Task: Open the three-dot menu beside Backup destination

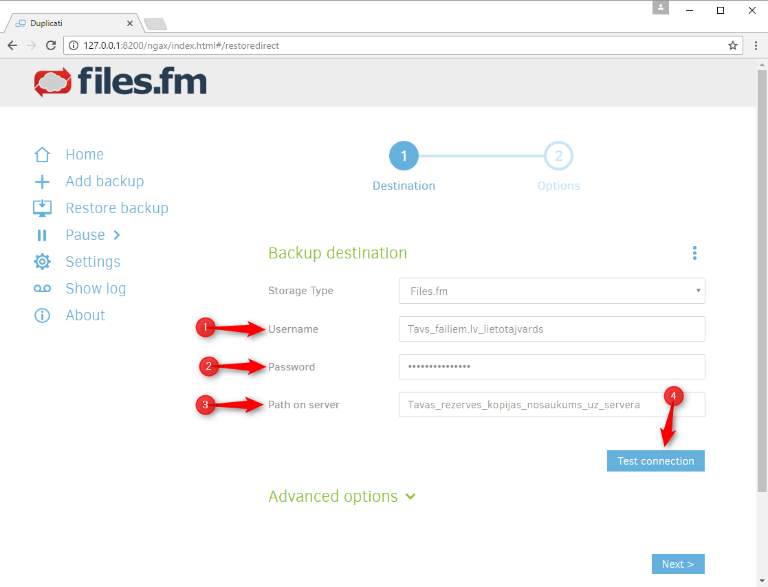Action: click(695, 253)
